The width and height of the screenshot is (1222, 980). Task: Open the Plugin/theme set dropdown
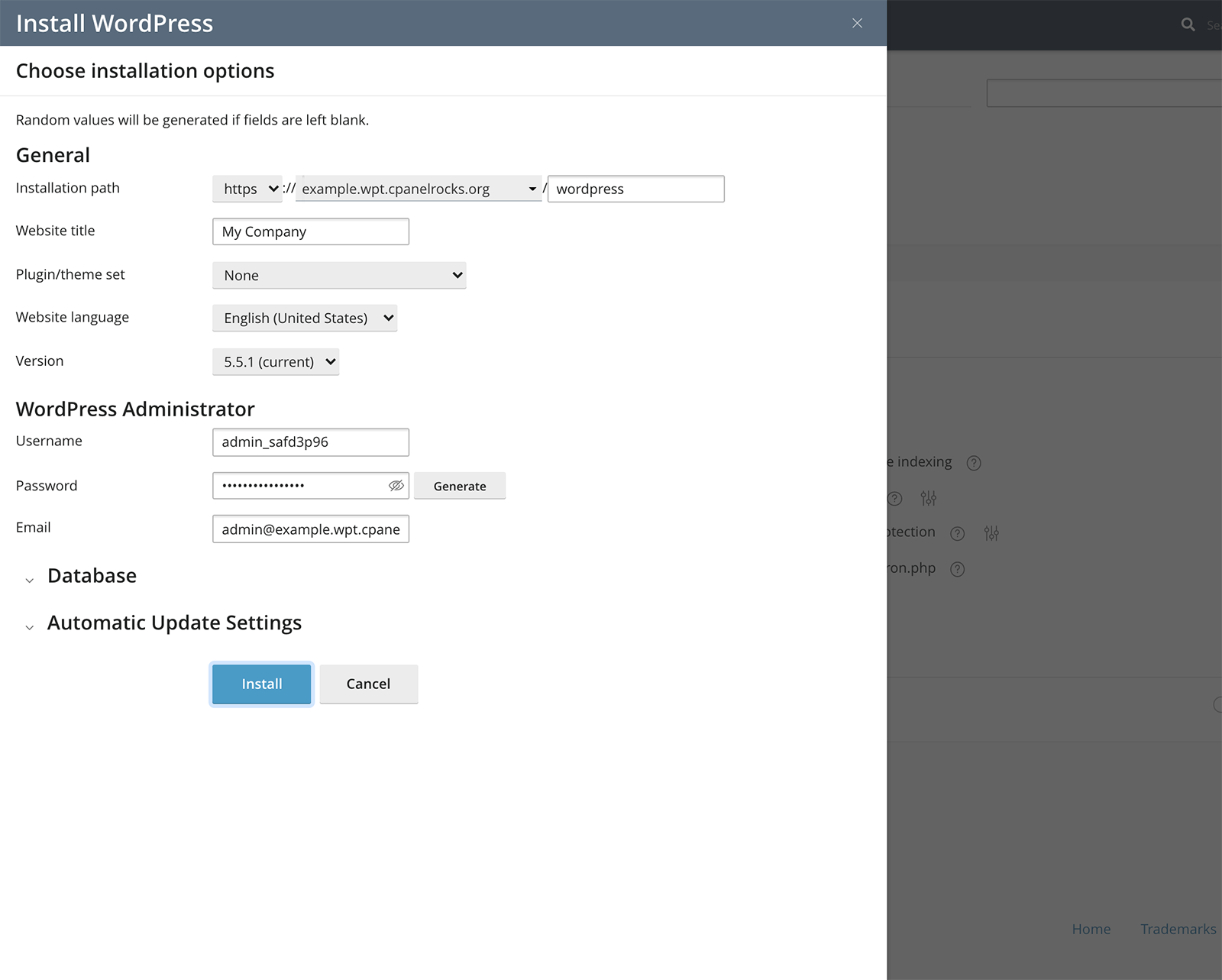tap(339, 276)
